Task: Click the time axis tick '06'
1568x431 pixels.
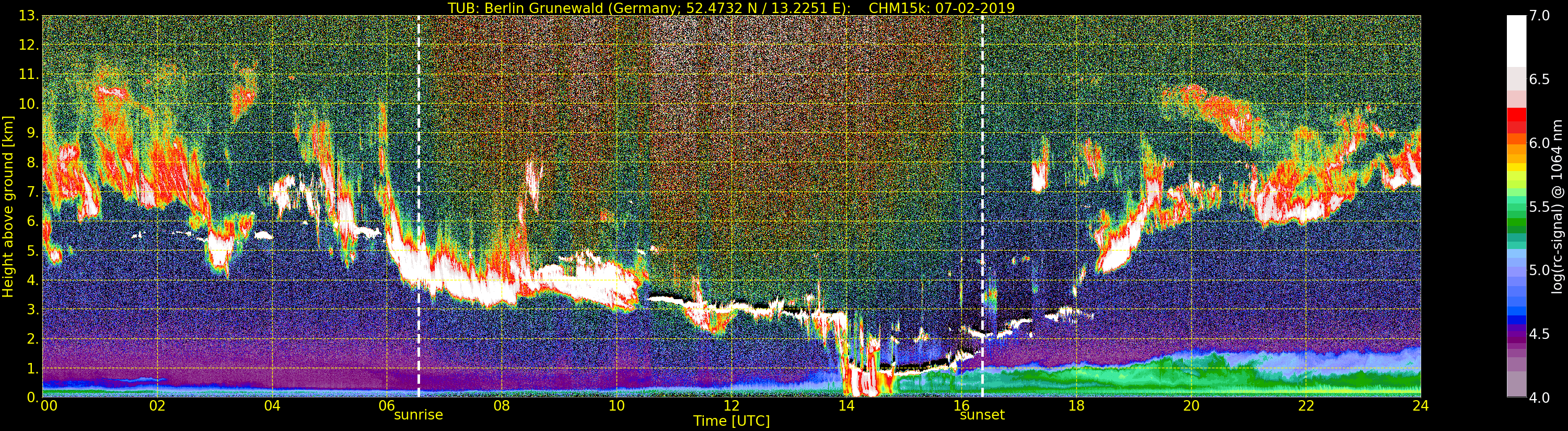Action: tap(387, 405)
